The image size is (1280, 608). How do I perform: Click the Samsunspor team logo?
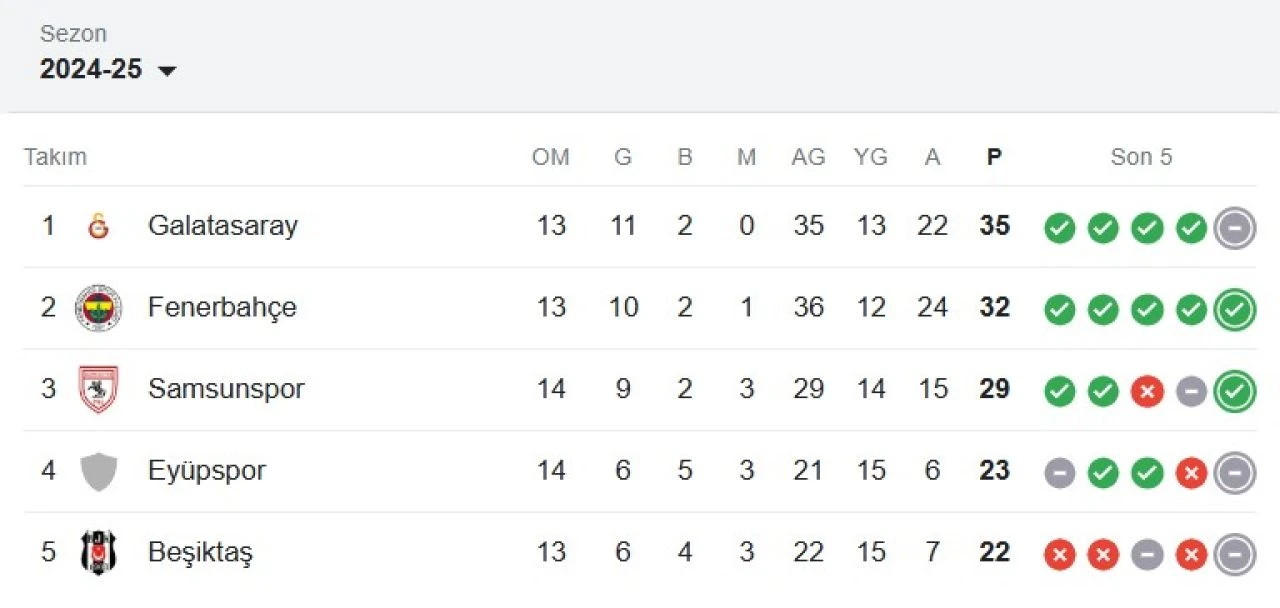(x=97, y=389)
